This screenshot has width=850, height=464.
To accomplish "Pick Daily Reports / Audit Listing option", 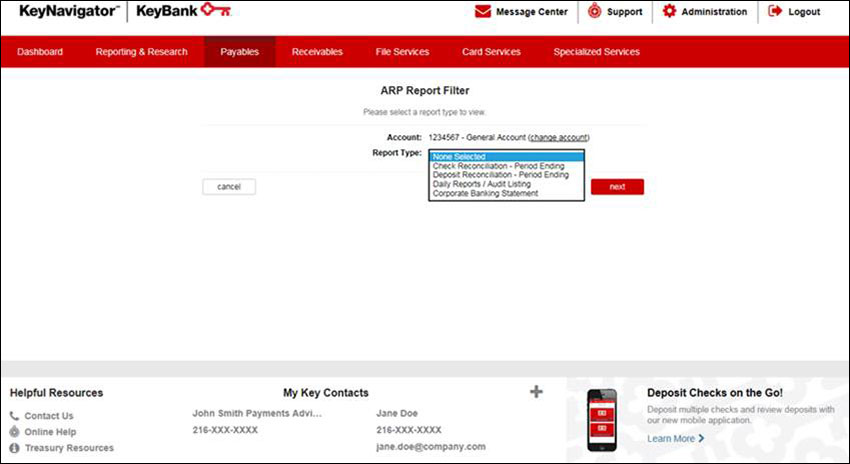I will click(506, 184).
